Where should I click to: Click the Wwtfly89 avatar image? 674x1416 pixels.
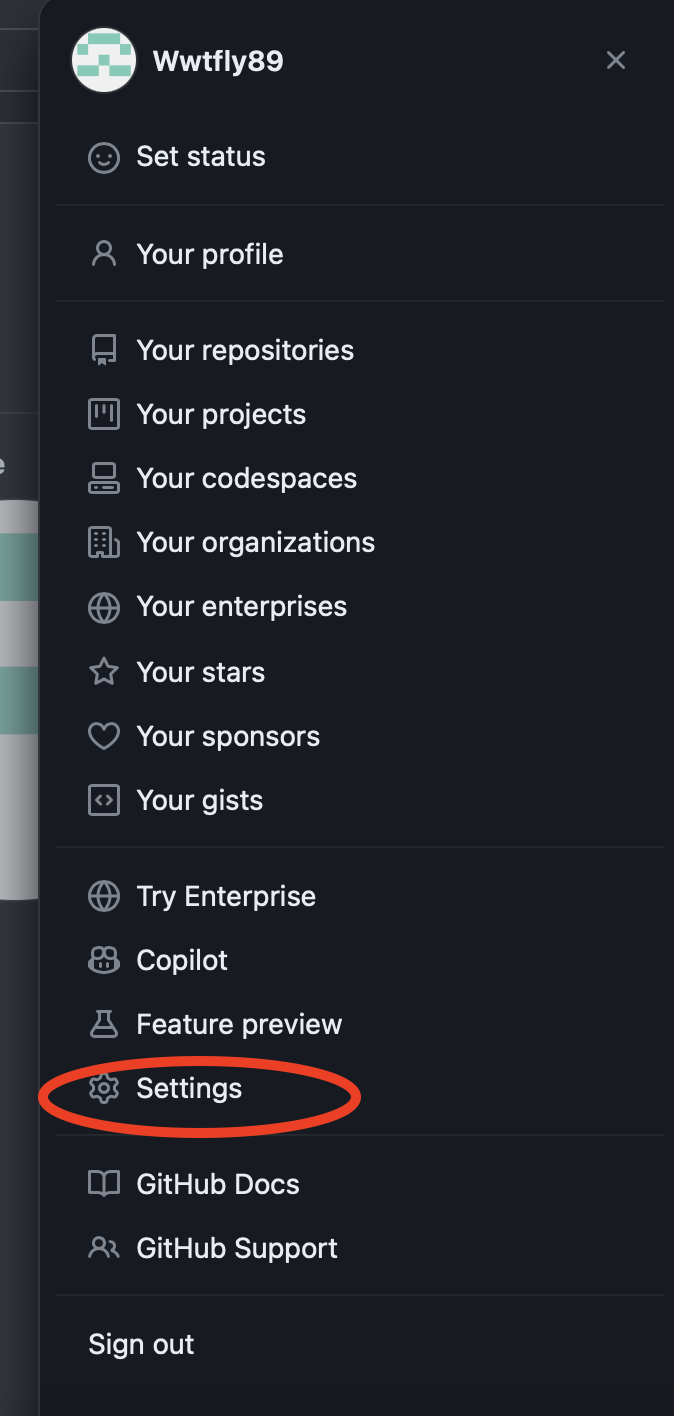(x=104, y=61)
